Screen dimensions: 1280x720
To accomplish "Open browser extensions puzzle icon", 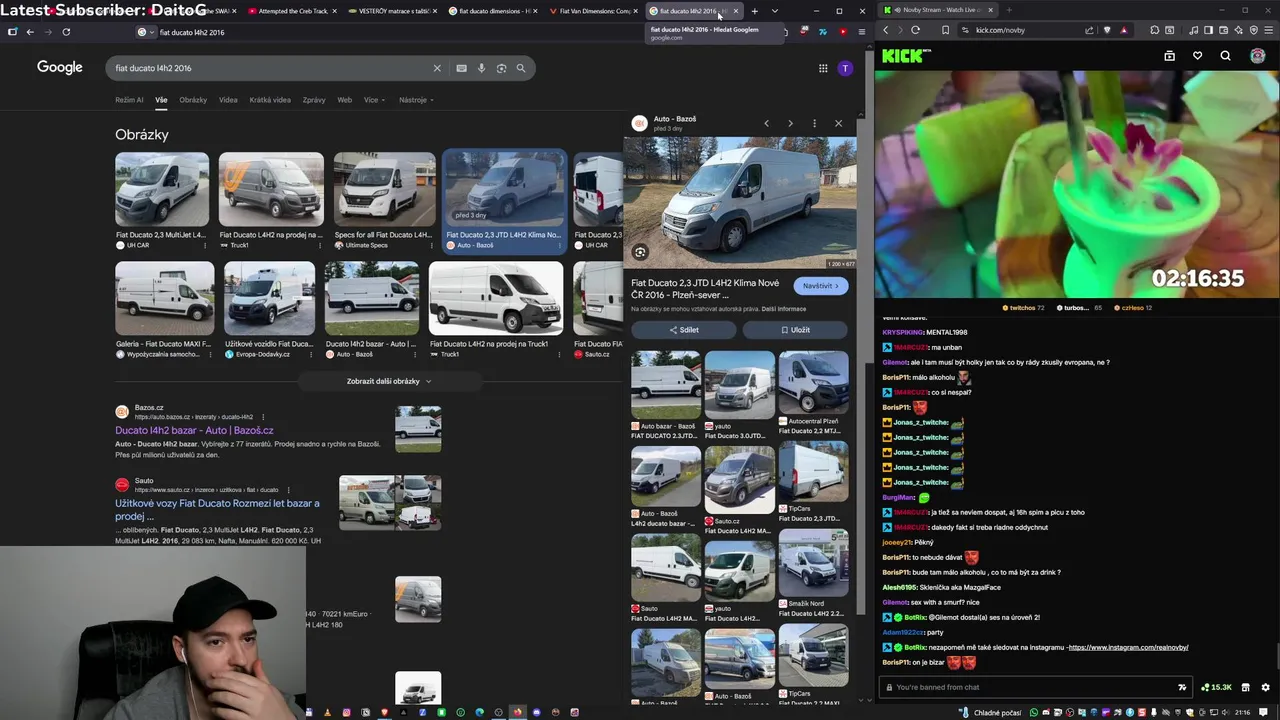I will pos(1155,30).
